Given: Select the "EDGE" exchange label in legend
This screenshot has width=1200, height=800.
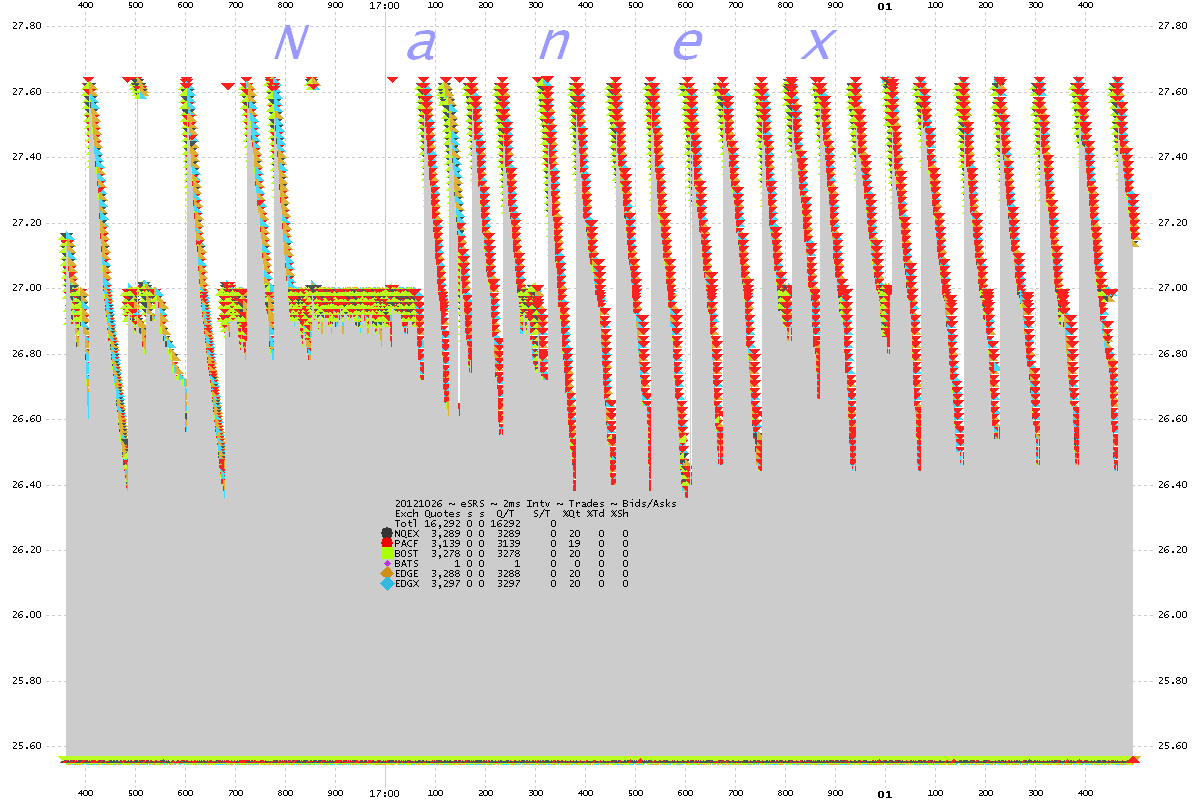Looking at the screenshot, I should 406,573.
